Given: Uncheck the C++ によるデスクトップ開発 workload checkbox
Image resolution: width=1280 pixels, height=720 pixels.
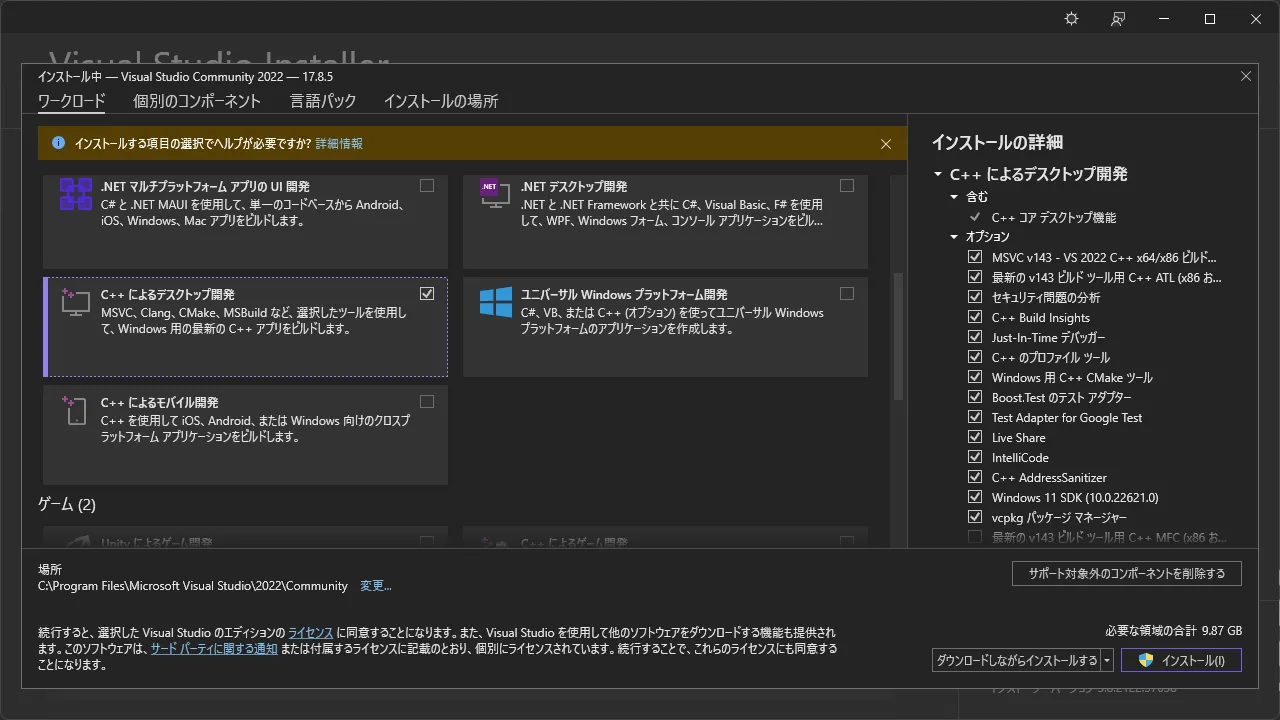Looking at the screenshot, I should coord(427,294).
